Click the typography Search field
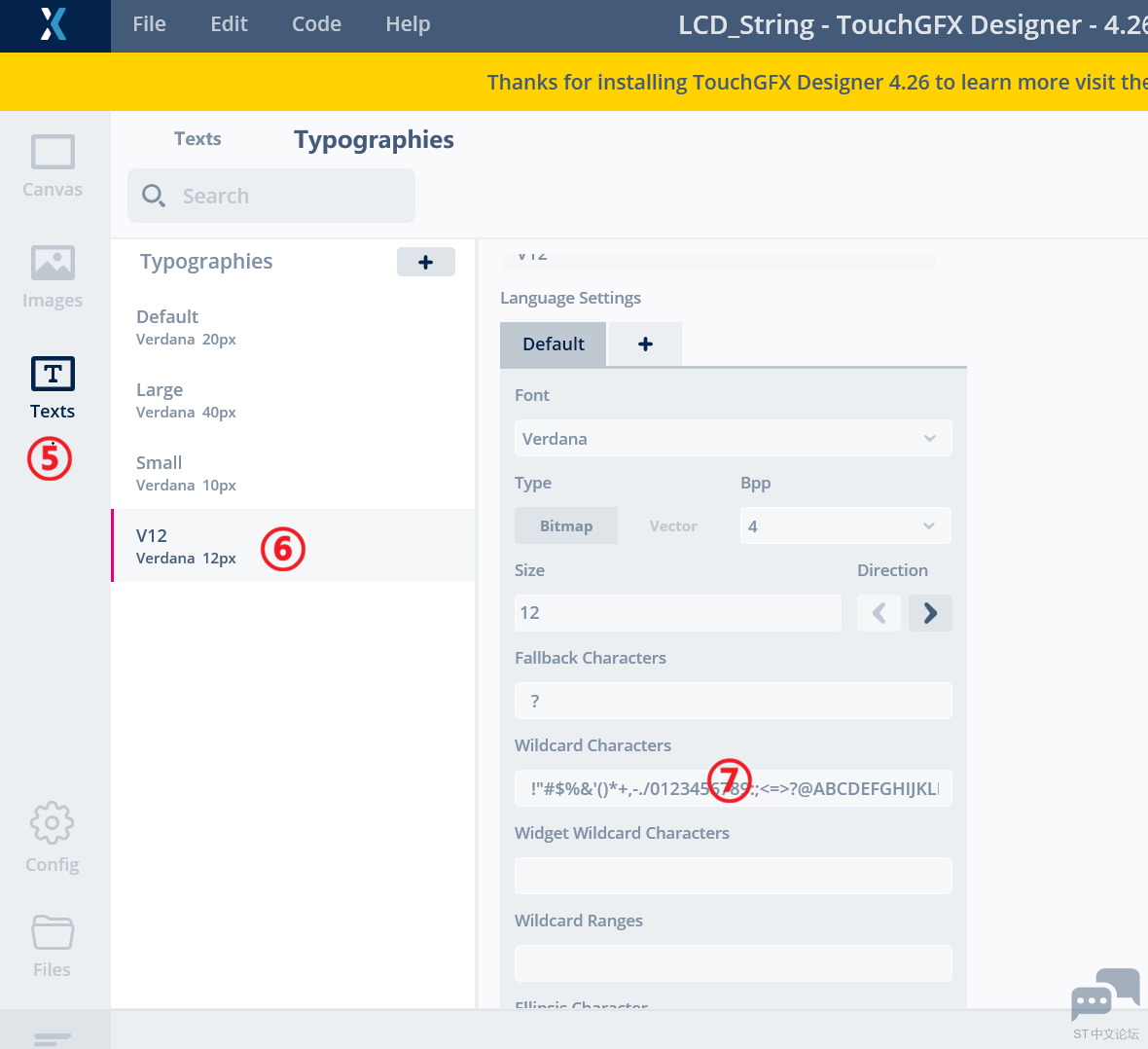1148x1049 pixels. click(270, 196)
